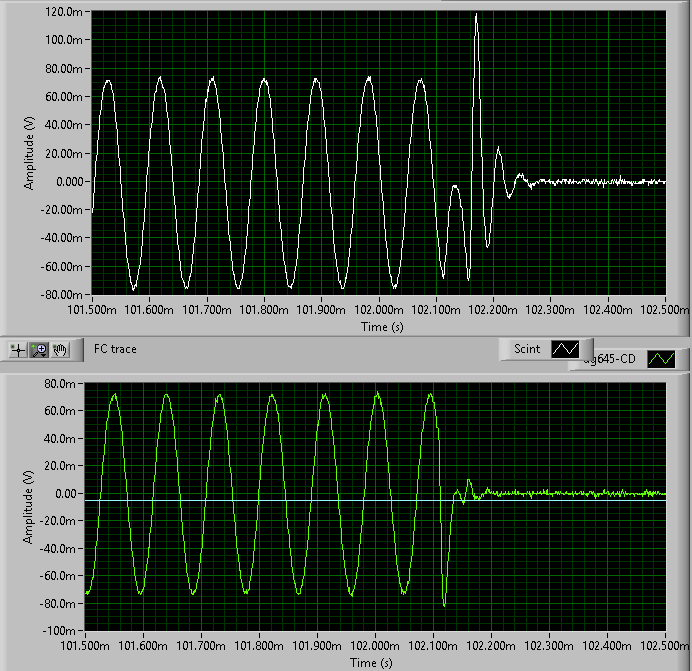Click the 40.00m amplitude scale marker
692x671 pixels.
click(64, 125)
